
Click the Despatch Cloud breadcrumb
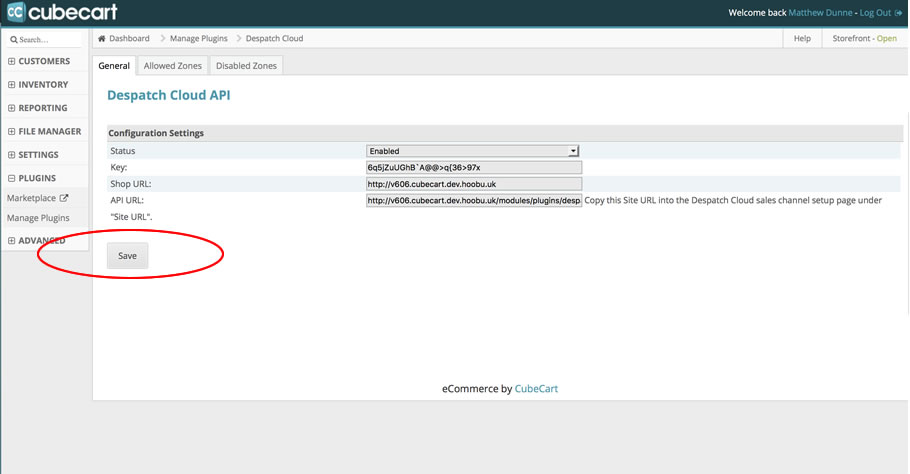coord(274,38)
